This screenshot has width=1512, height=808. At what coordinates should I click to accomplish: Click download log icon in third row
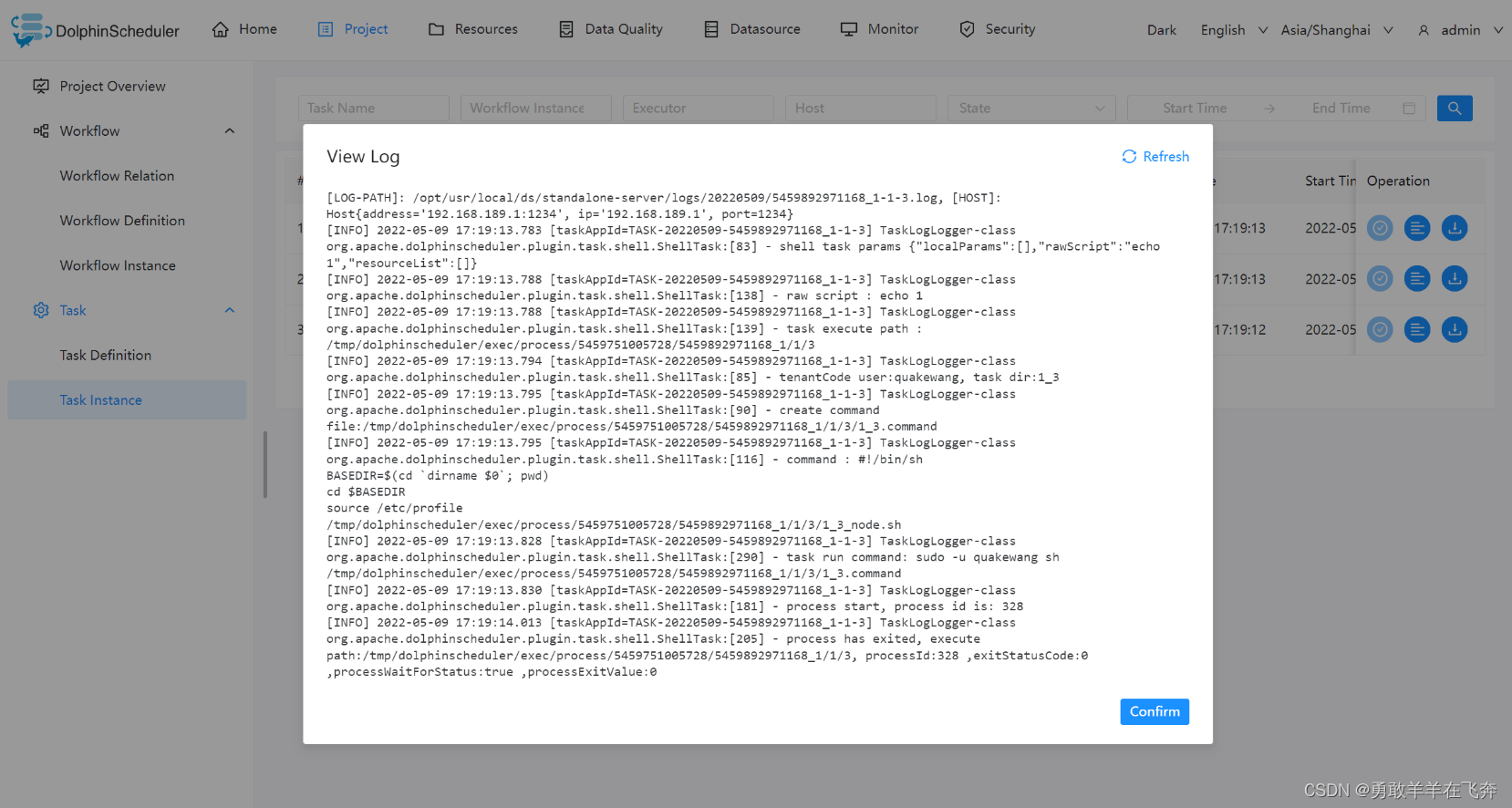1455,329
